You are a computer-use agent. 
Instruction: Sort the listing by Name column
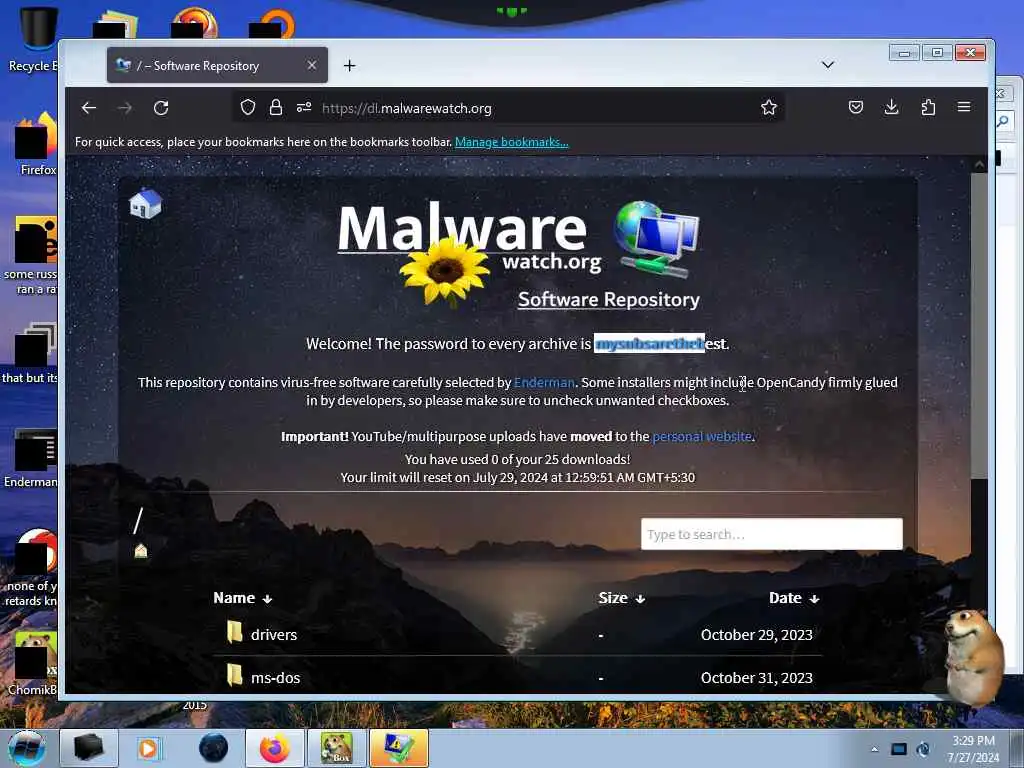[x=242, y=598]
